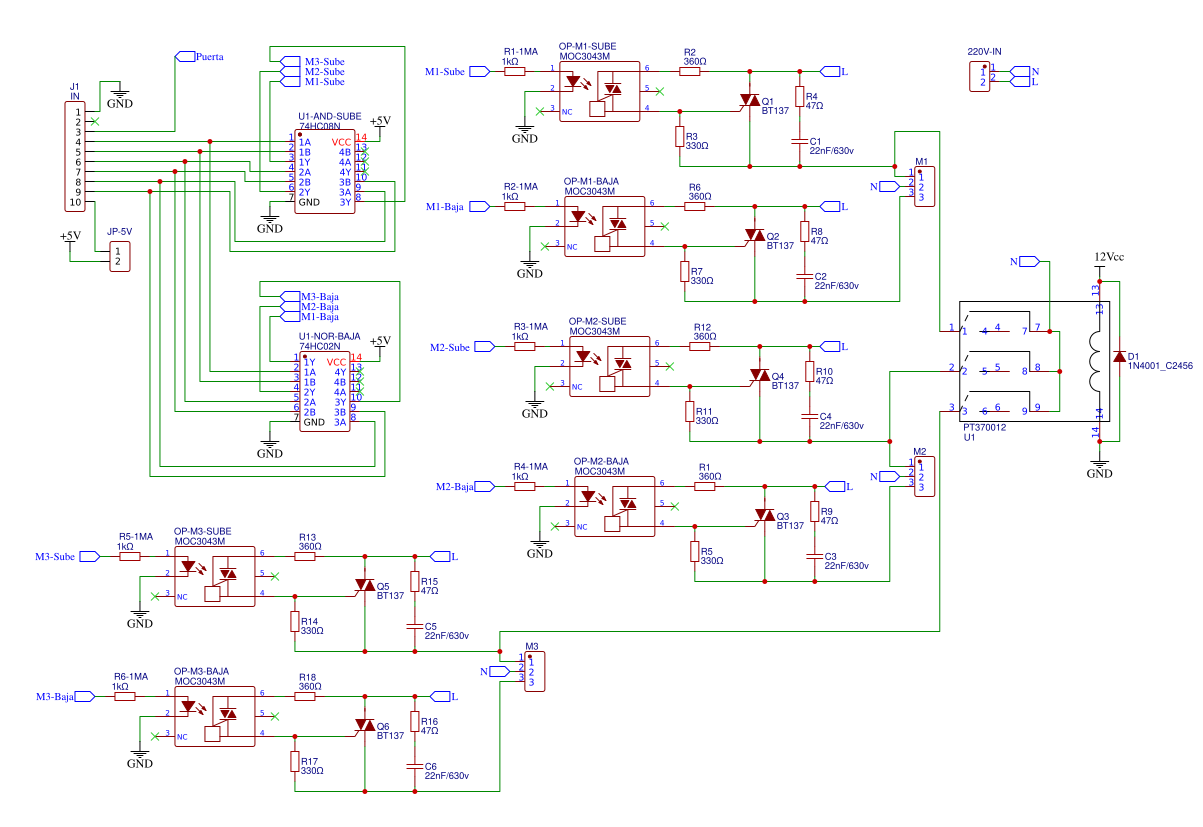Click capacitor C2 22nF/630v
The image size is (1203, 827).
click(804, 276)
